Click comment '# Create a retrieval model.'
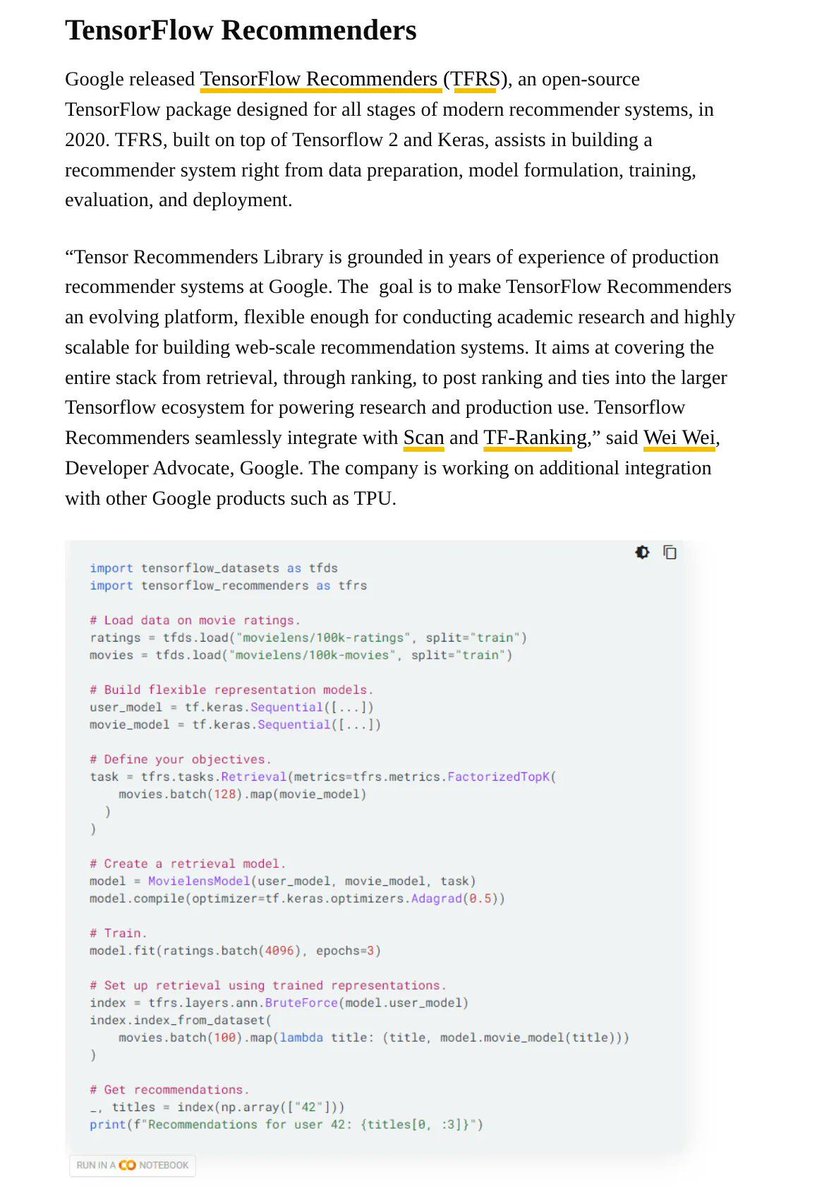Viewport: 817px width, 1200px height. tap(188, 863)
